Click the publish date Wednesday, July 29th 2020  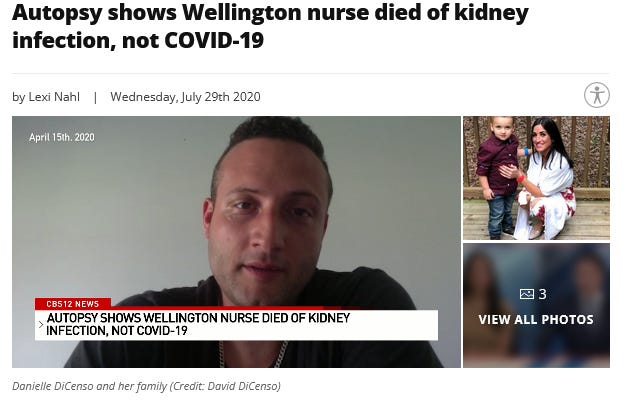(x=185, y=97)
